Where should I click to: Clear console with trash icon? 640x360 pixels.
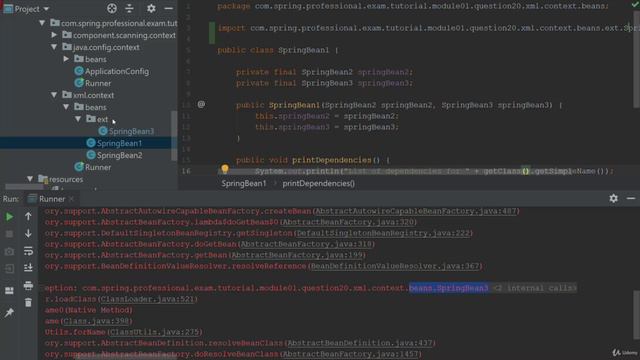(28, 302)
